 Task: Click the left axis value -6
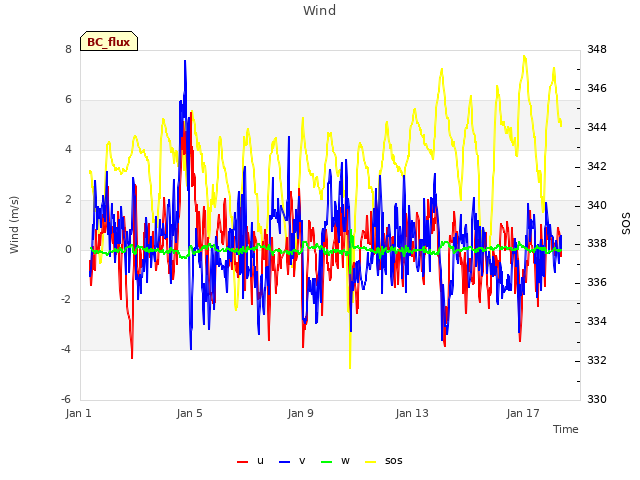66,399
